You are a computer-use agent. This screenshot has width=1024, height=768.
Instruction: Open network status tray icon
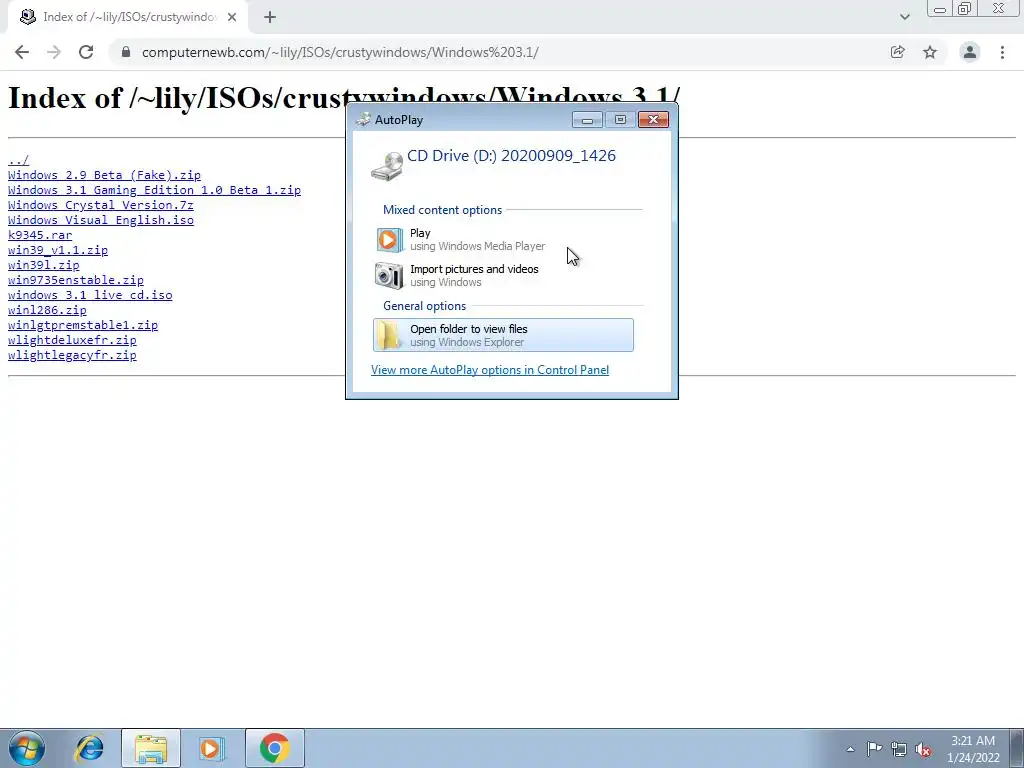899,749
